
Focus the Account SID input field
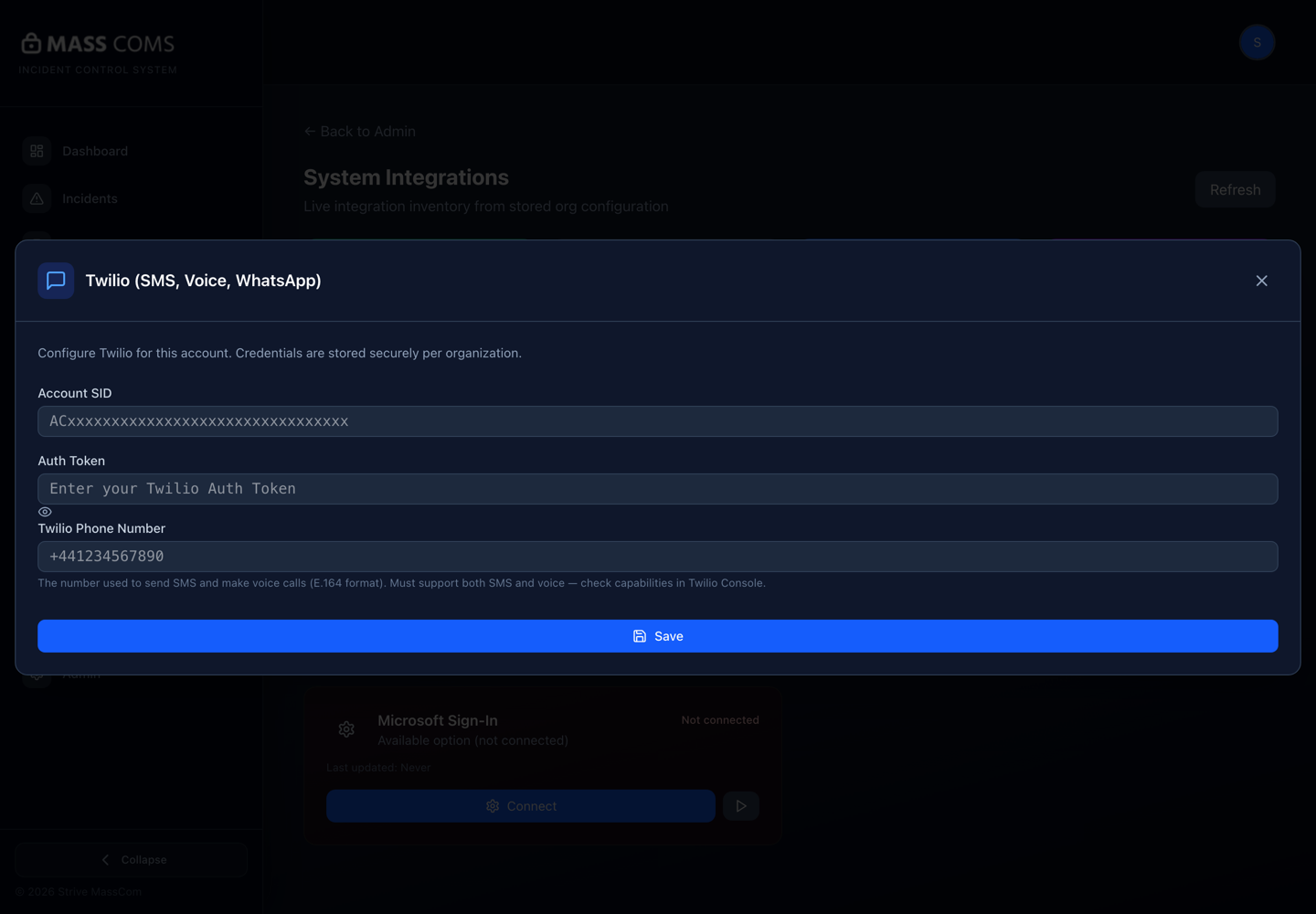click(657, 421)
